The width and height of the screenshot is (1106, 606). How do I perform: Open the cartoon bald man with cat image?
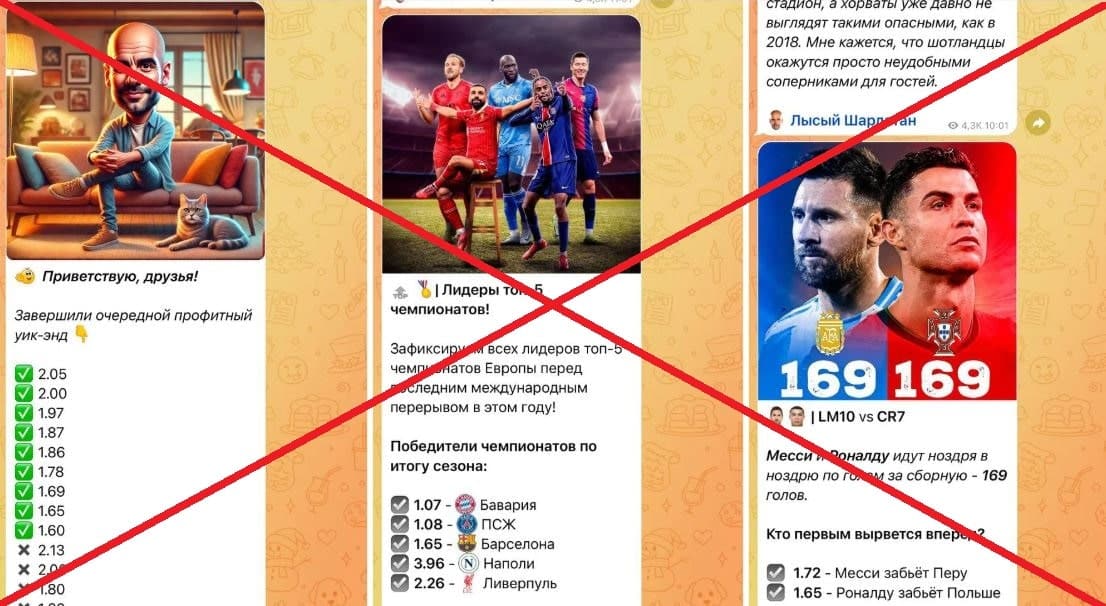tap(135, 131)
